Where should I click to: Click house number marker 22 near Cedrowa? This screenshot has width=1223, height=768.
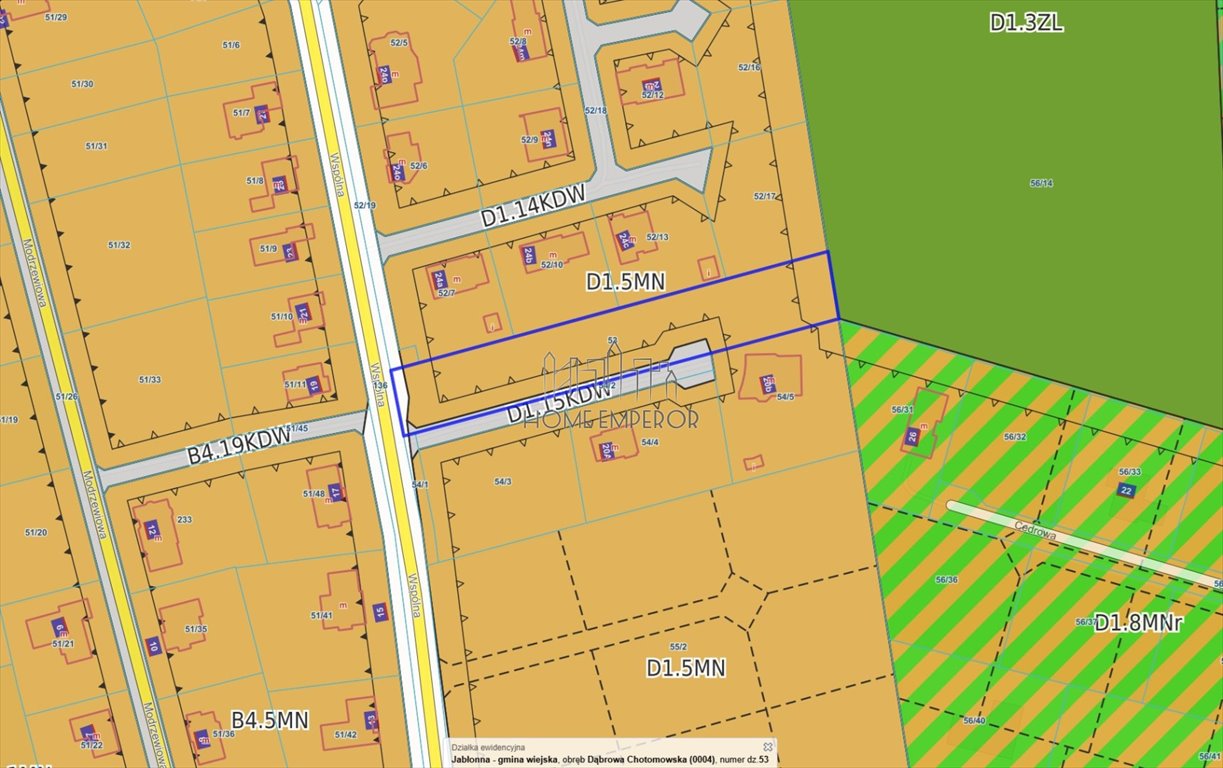click(1126, 490)
